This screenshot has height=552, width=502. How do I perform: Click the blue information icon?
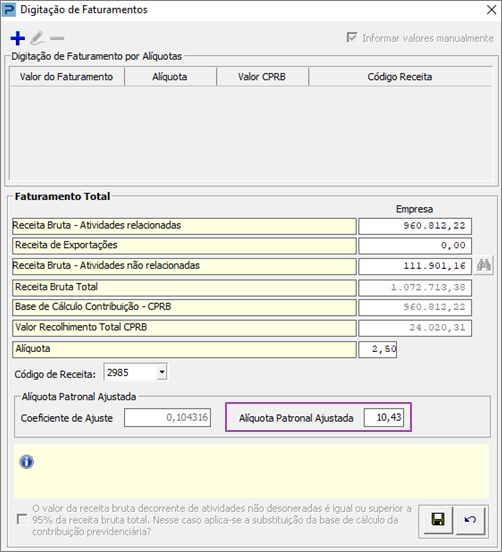27,462
